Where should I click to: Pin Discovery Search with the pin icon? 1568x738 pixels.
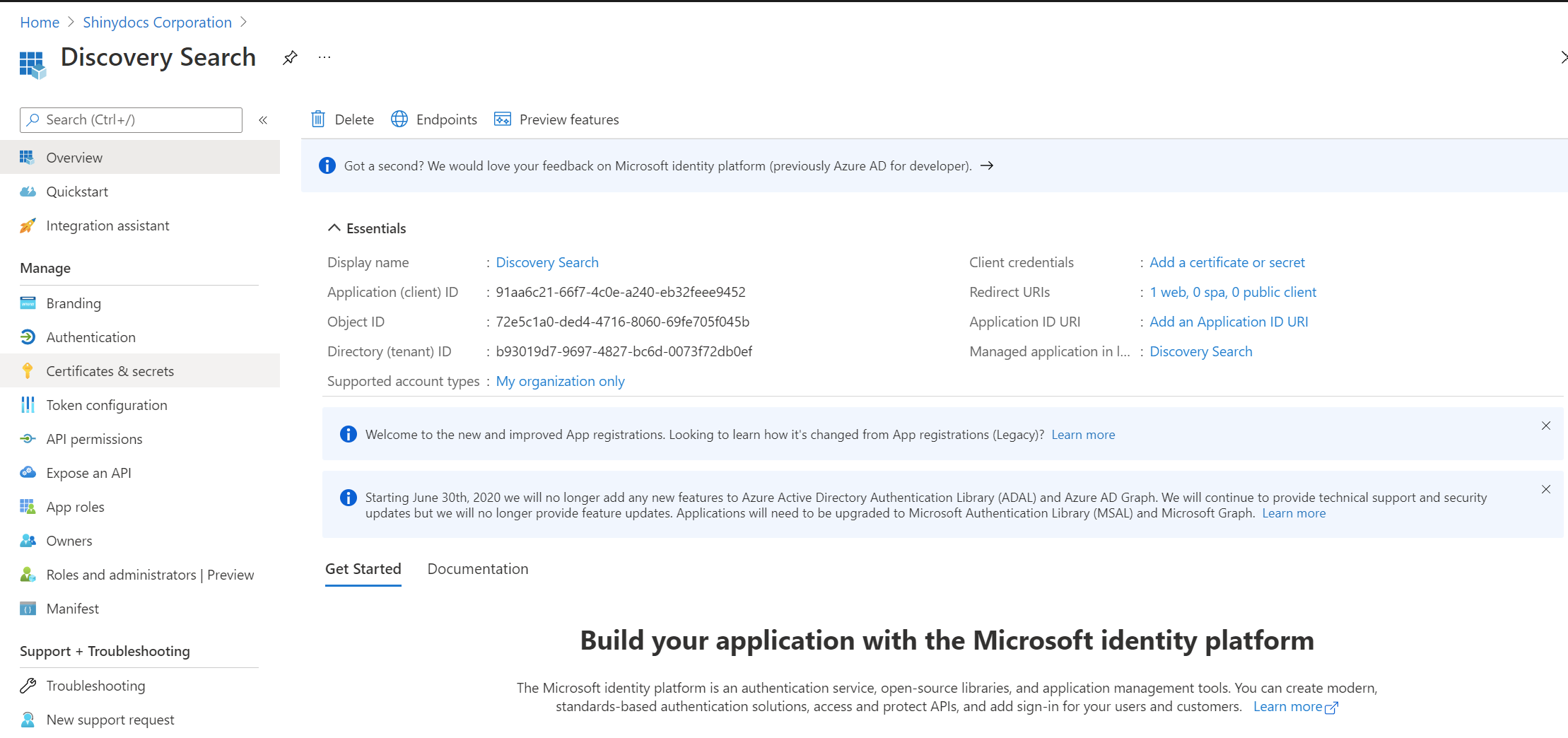click(x=290, y=58)
